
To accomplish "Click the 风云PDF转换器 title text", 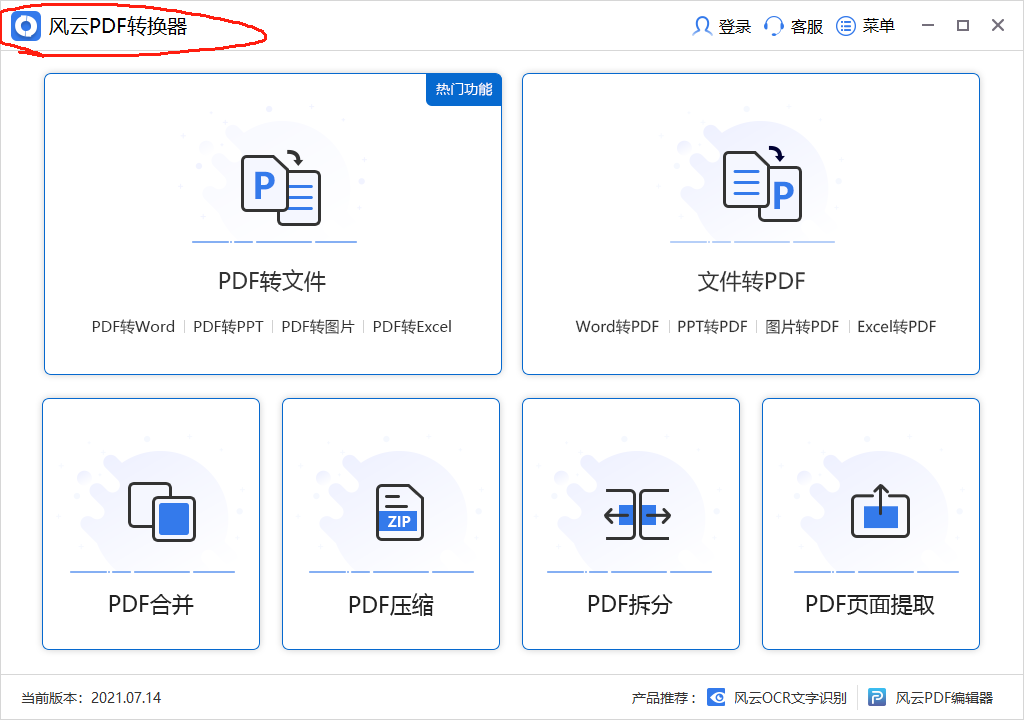I will (x=118, y=26).
